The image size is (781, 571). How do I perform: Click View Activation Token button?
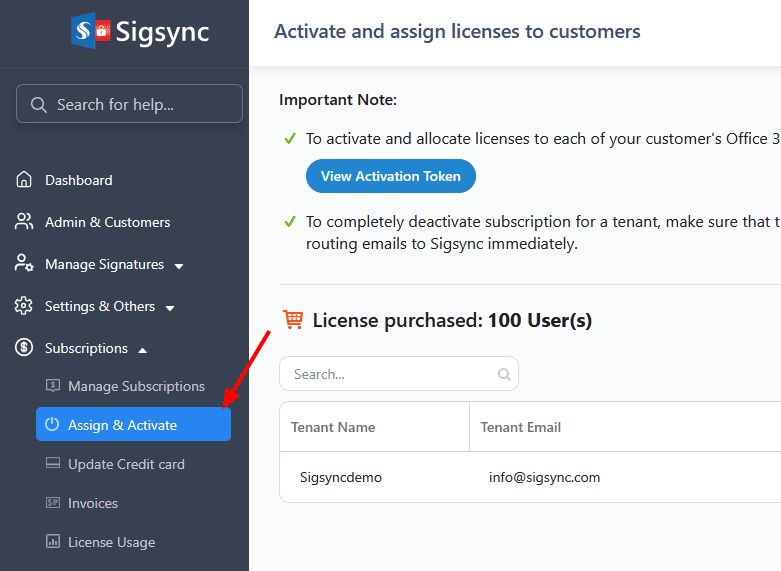(x=390, y=176)
